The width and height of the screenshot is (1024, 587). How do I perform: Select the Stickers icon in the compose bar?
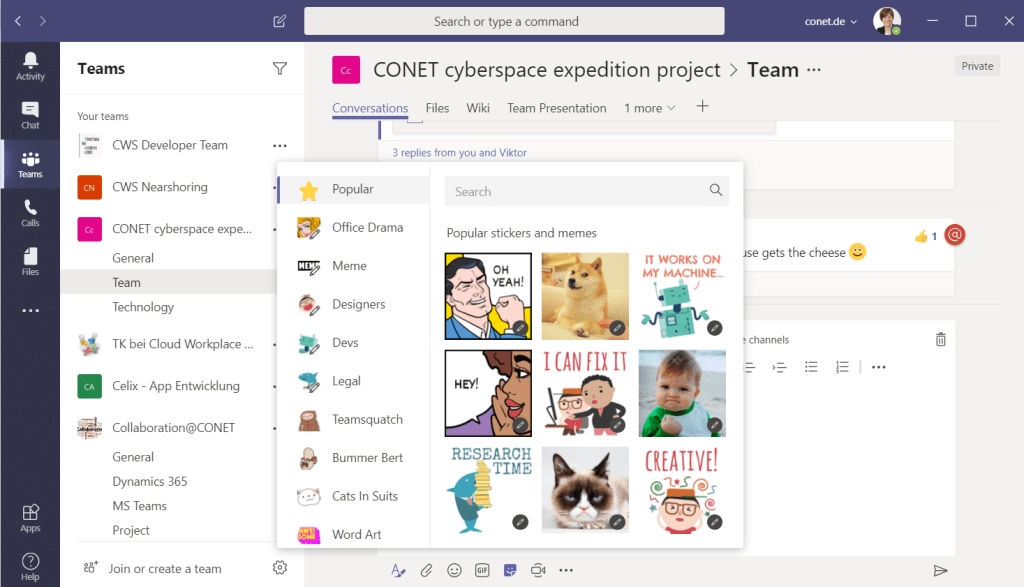click(509, 570)
